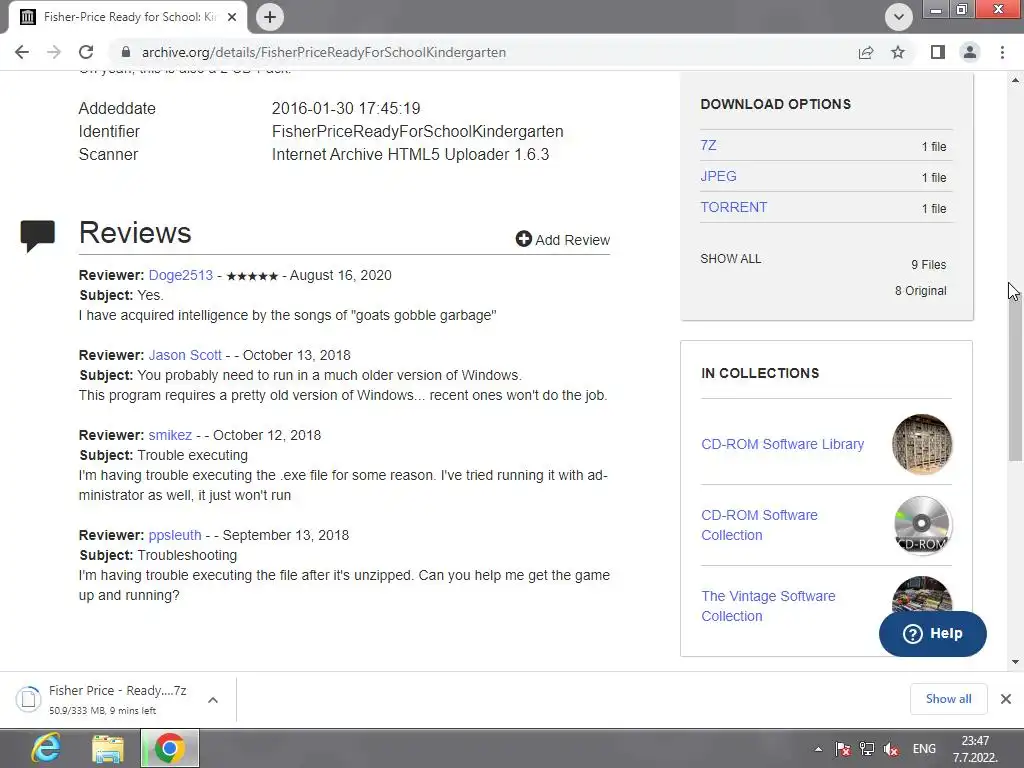This screenshot has width=1024, height=768.
Task: Open Chrome three-dot menu
Action: point(1002,52)
